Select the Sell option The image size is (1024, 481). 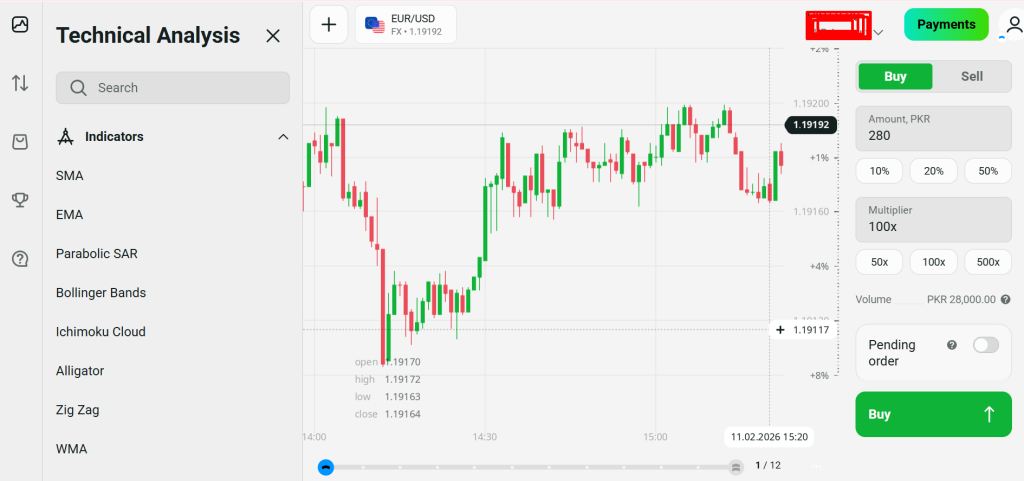[x=971, y=76]
